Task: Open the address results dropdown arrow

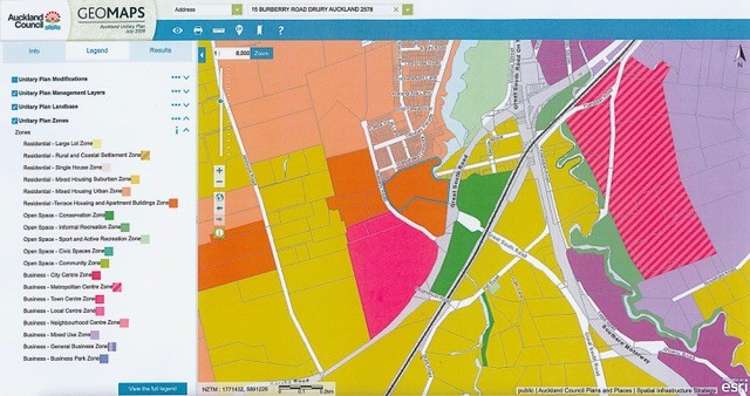Action: [407, 10]
